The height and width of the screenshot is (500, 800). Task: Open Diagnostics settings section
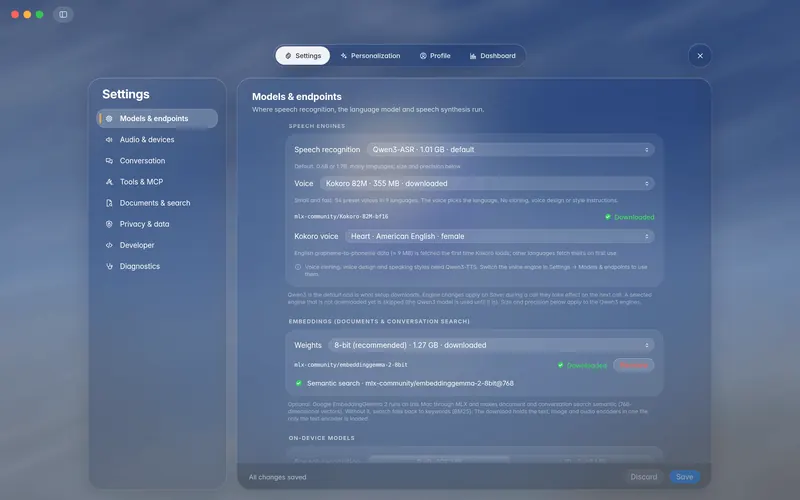coord(157,266)
